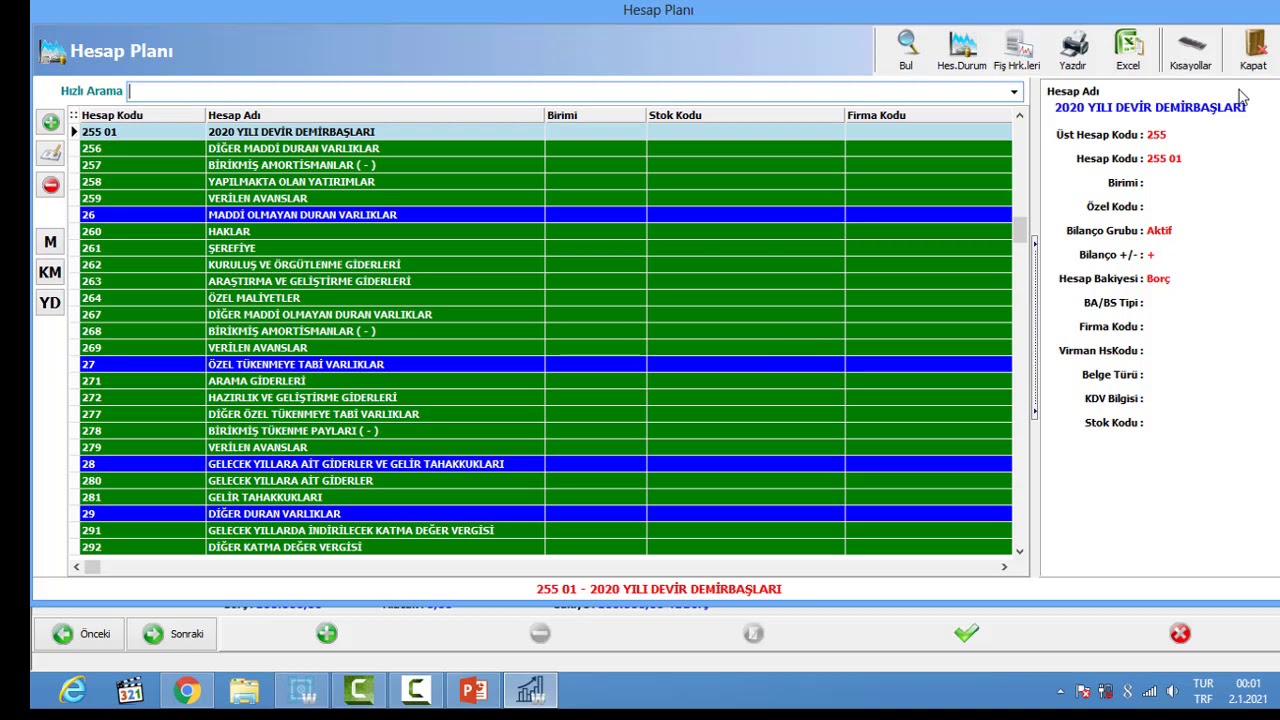The width and height of the screenshot is (1280, 720).
Task: Sort by Hesap Kodu column header
Action: [x=112, y=115]
